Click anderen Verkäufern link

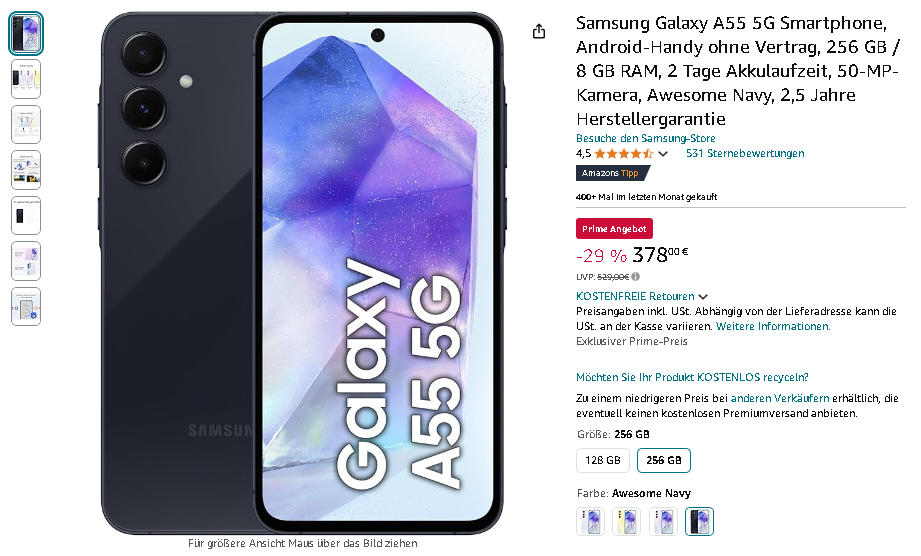pyautogui.click(x=780, y=398)
